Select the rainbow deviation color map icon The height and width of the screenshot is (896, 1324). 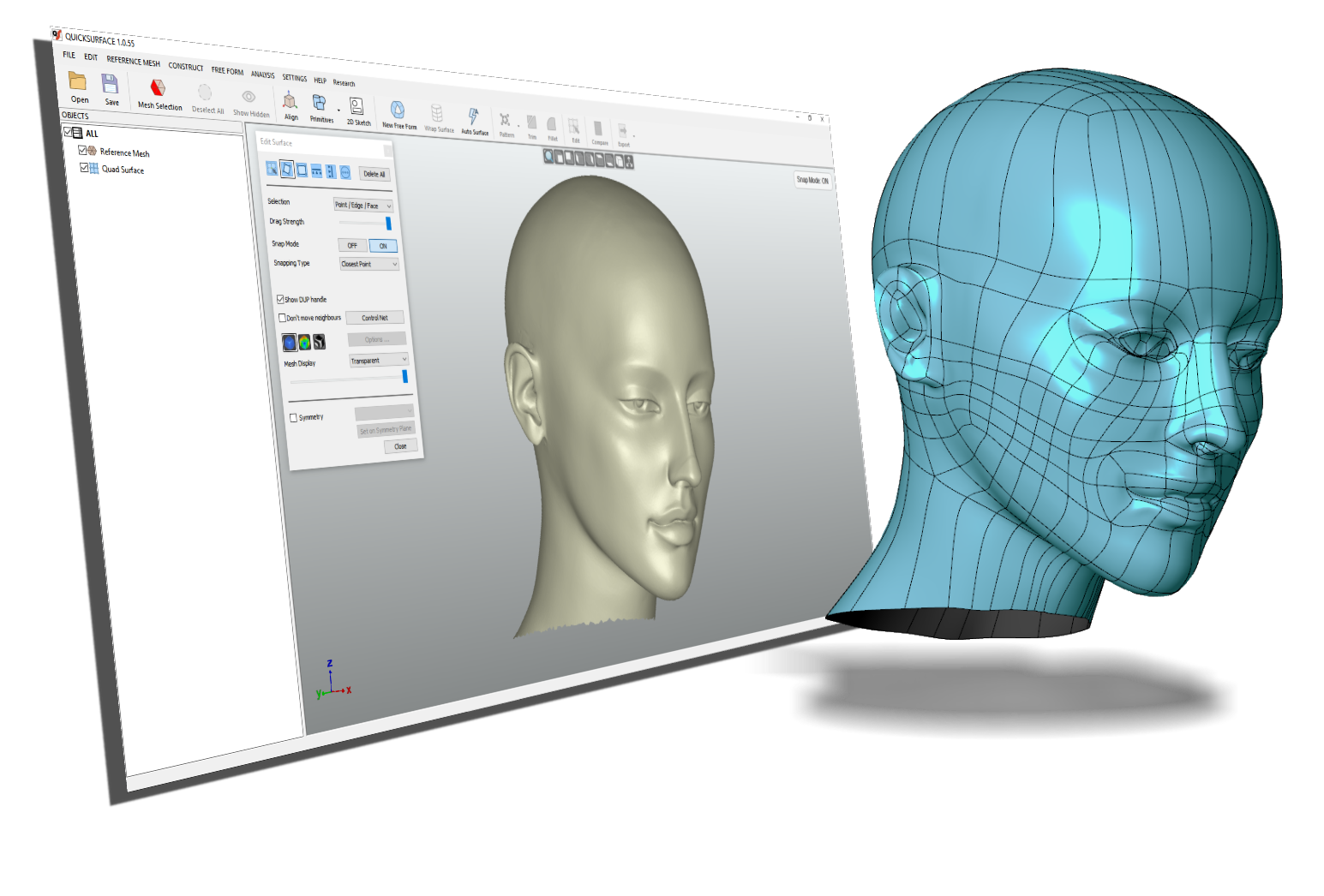304,343
